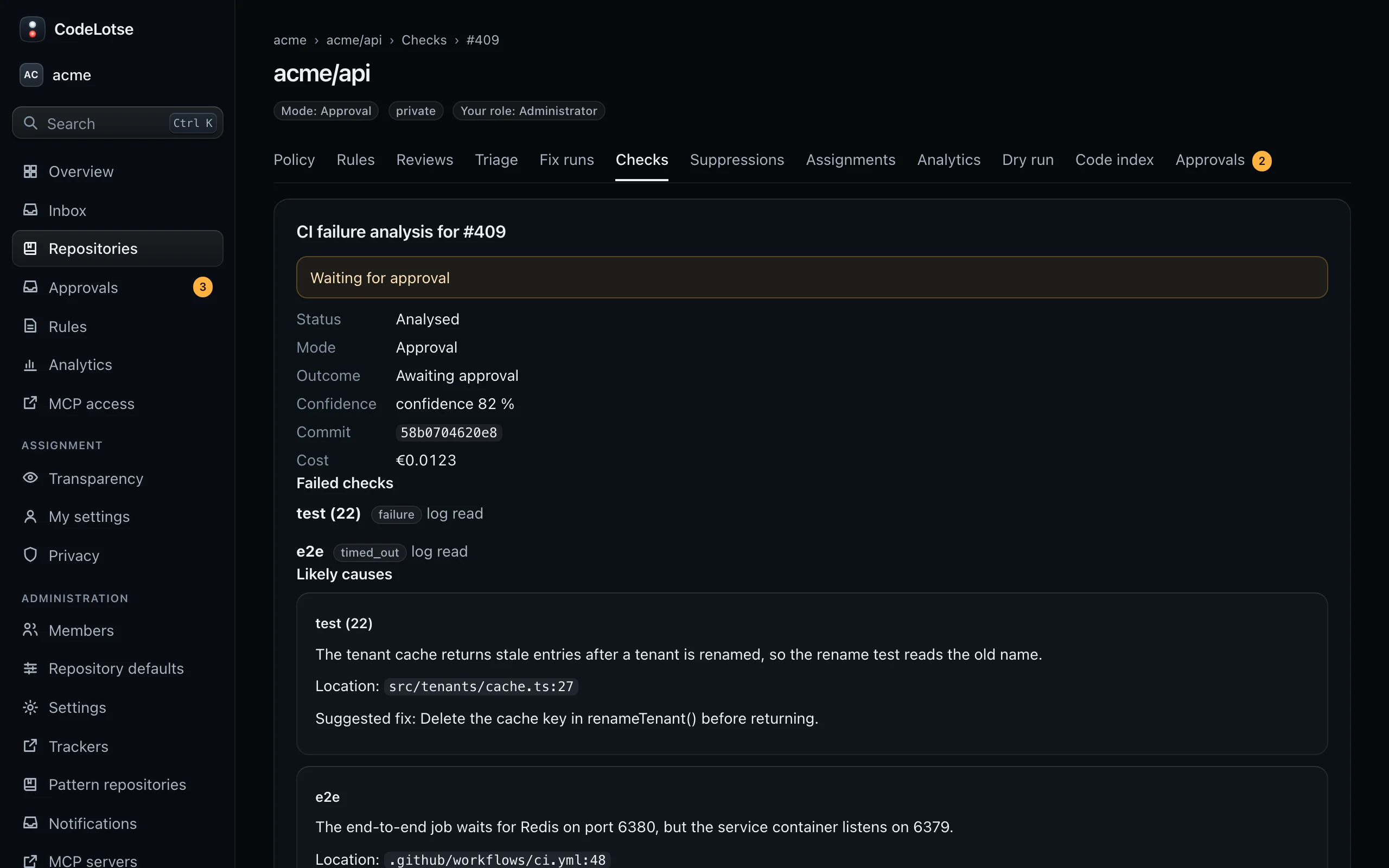Switch to the Reviews tab
The height and width of the screenshot is (868, 1389).
(x=425, y=159)
